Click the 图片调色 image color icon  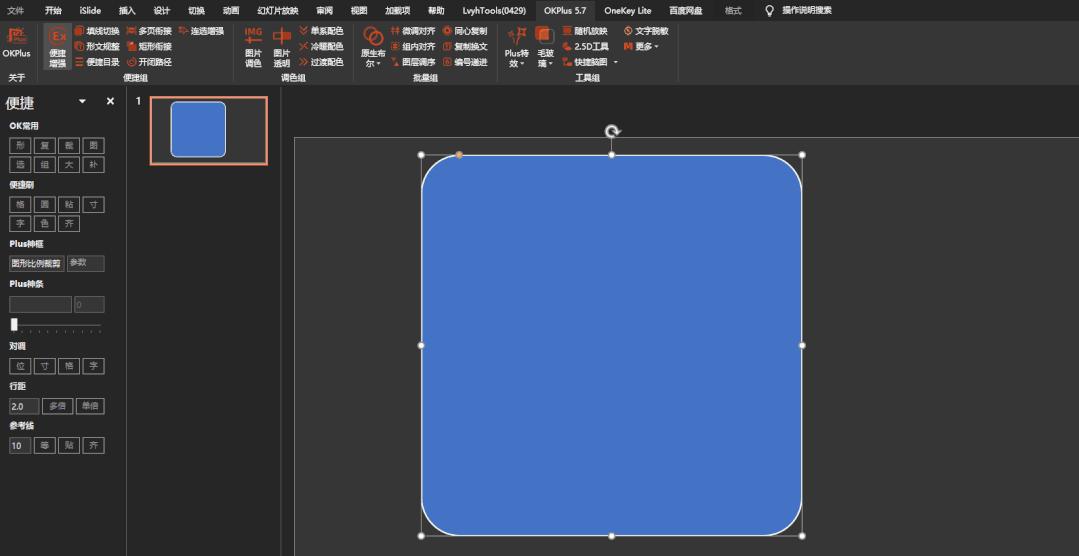[x=253, y=46]
